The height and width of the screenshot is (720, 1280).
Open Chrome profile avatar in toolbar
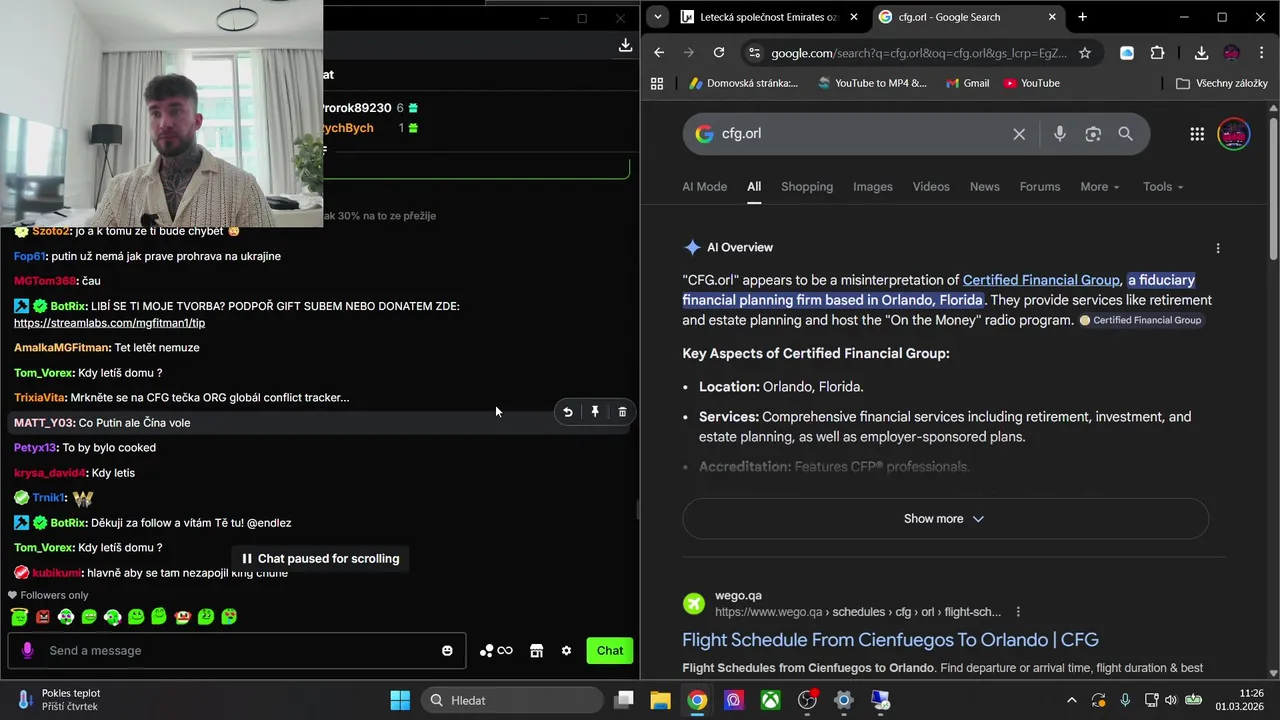[x=1231, y=53]
